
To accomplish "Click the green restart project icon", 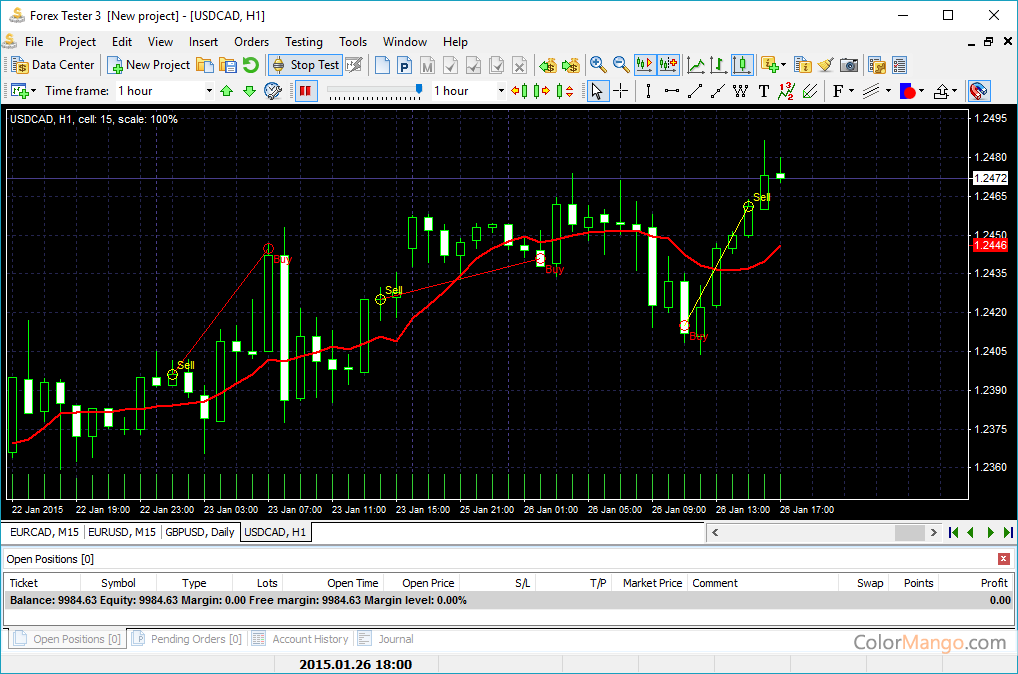I will point(251,65).
